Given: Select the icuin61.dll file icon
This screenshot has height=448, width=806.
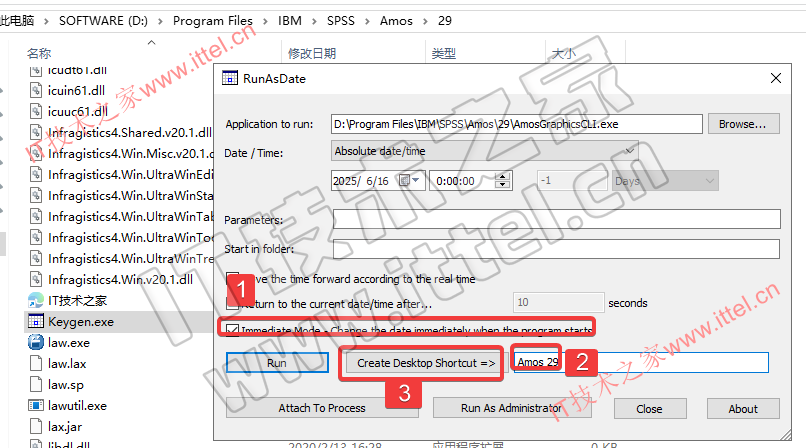Looking at the screenshot, I should [35, 90].
